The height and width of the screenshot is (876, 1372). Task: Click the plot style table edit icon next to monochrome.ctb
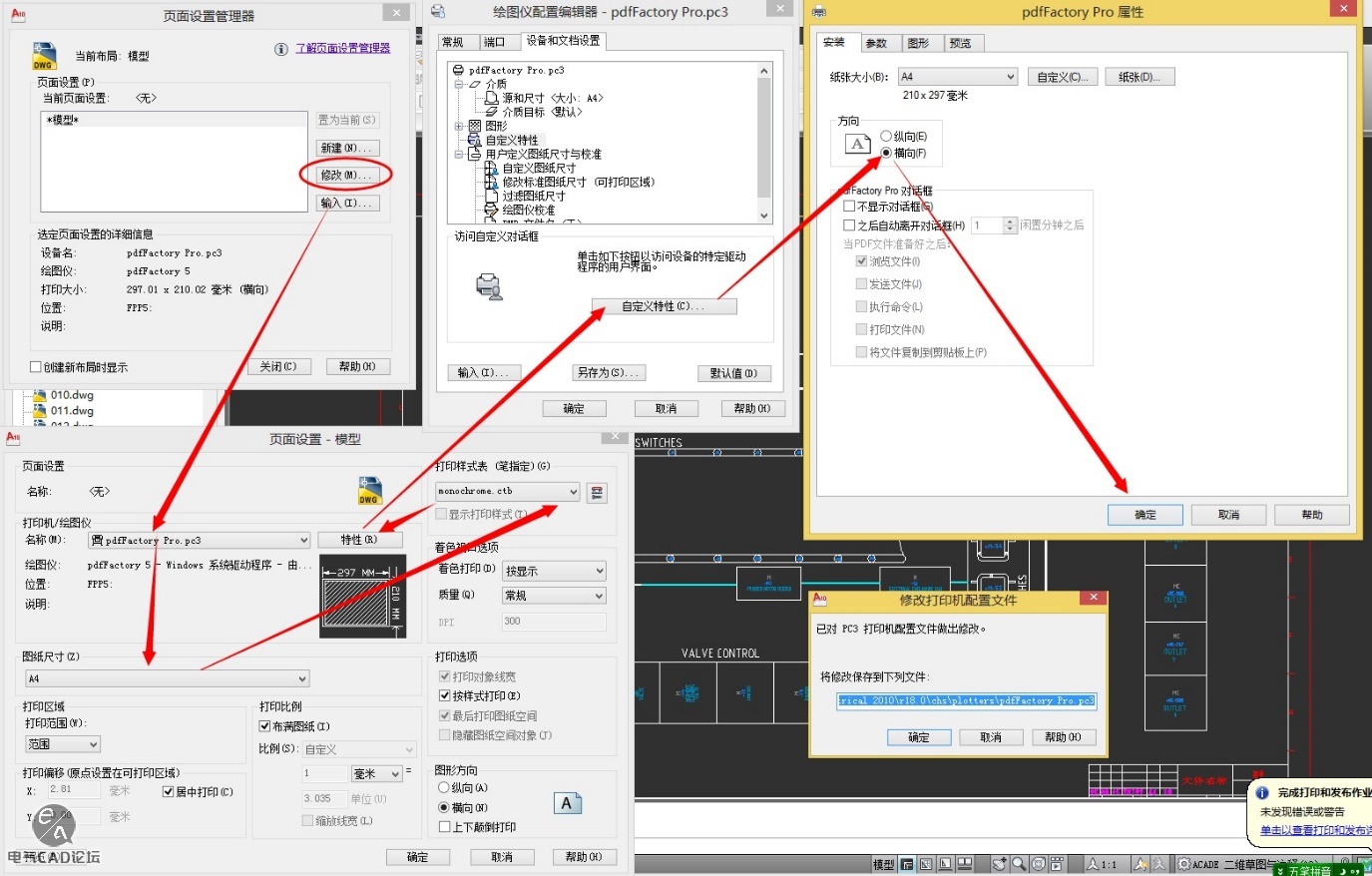click(597, 492)
